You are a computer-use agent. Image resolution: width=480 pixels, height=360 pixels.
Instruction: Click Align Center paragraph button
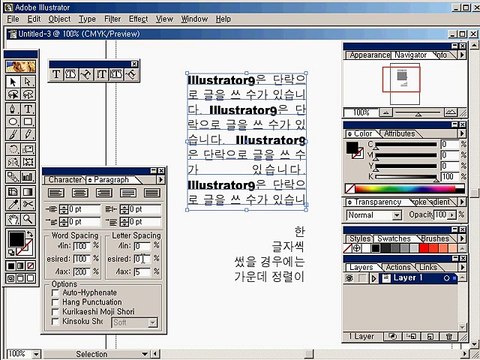click(x=80, y=193)
